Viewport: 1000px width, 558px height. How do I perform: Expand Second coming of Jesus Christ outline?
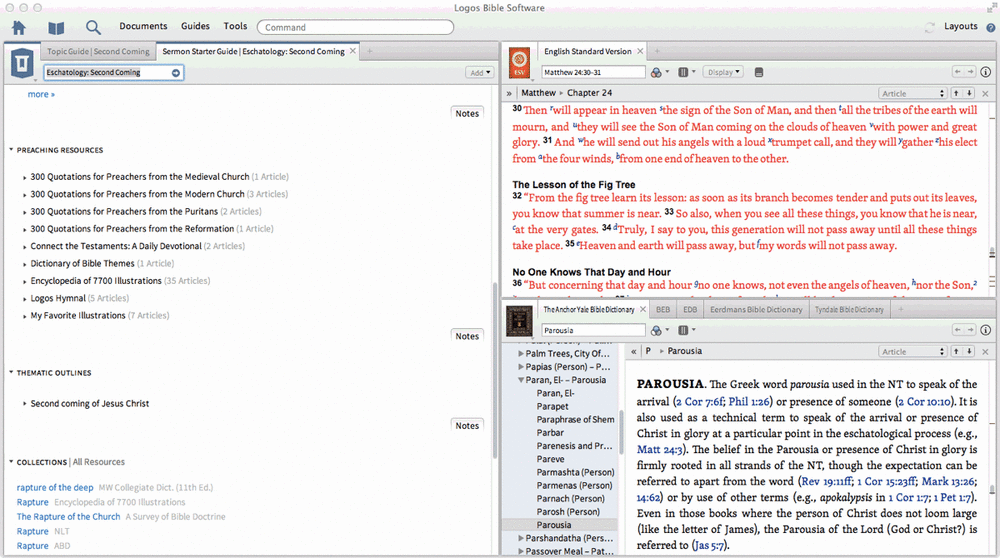coord(24,404)
